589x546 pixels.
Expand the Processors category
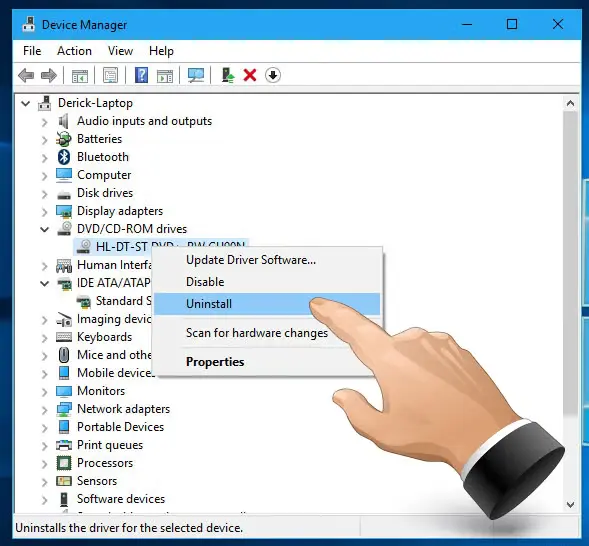click(x=44, y=464)
